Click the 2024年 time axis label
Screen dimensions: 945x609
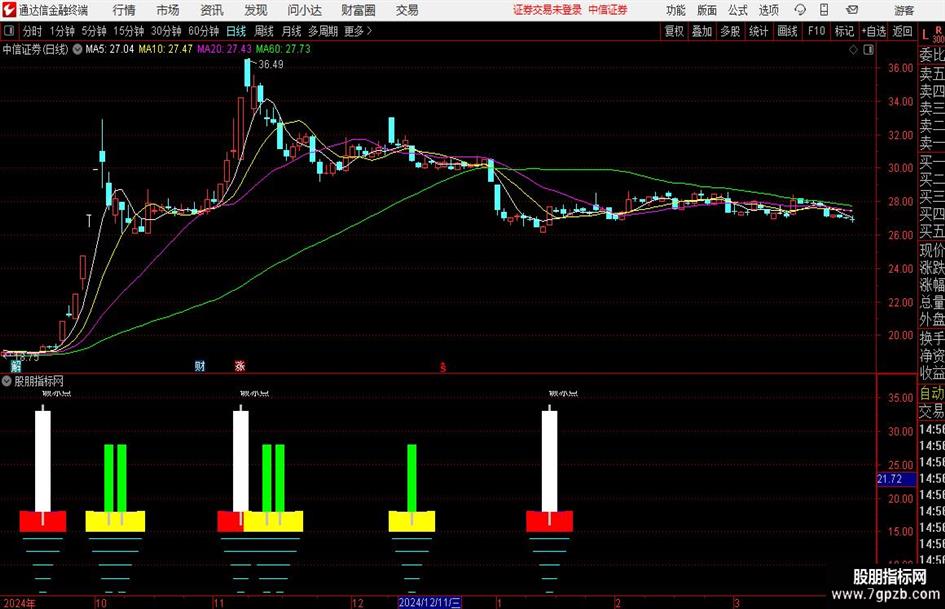19,603
